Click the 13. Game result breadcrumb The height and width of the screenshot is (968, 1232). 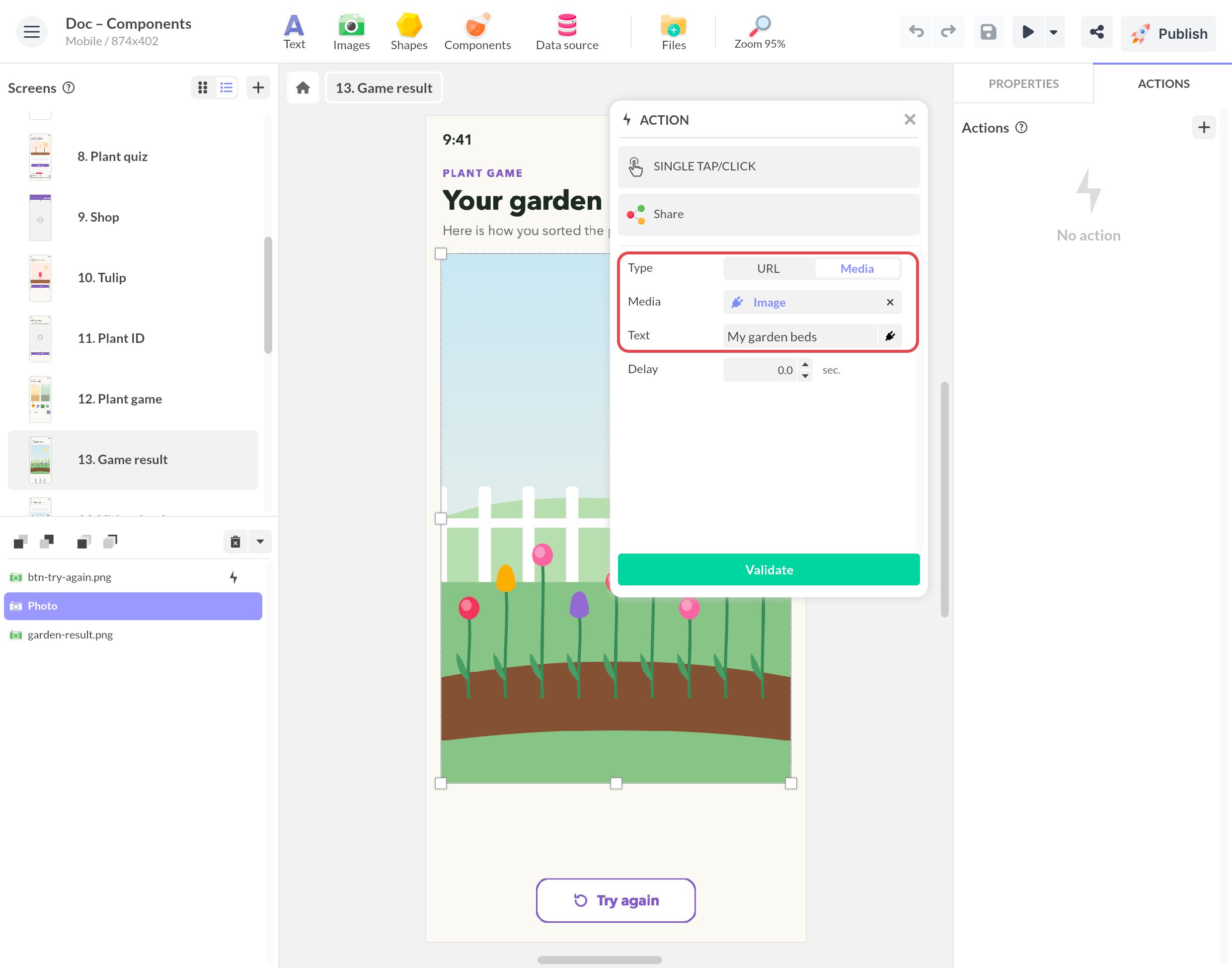[384, 88]
